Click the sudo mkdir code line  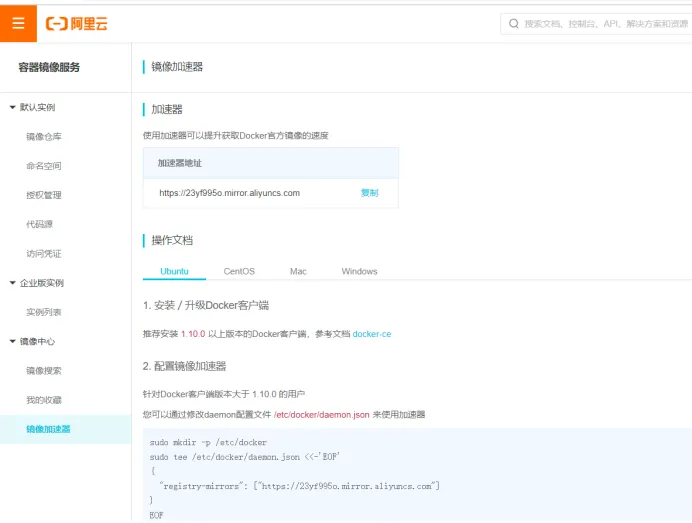(208, 442)
